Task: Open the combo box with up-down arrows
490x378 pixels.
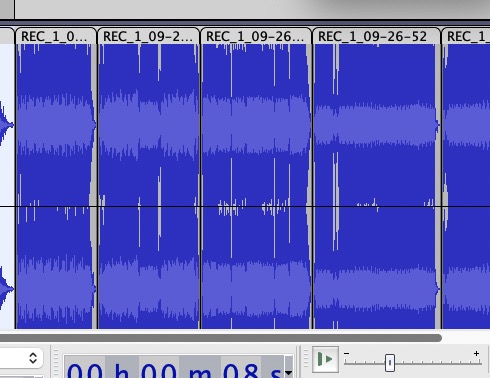Action: 21,358
